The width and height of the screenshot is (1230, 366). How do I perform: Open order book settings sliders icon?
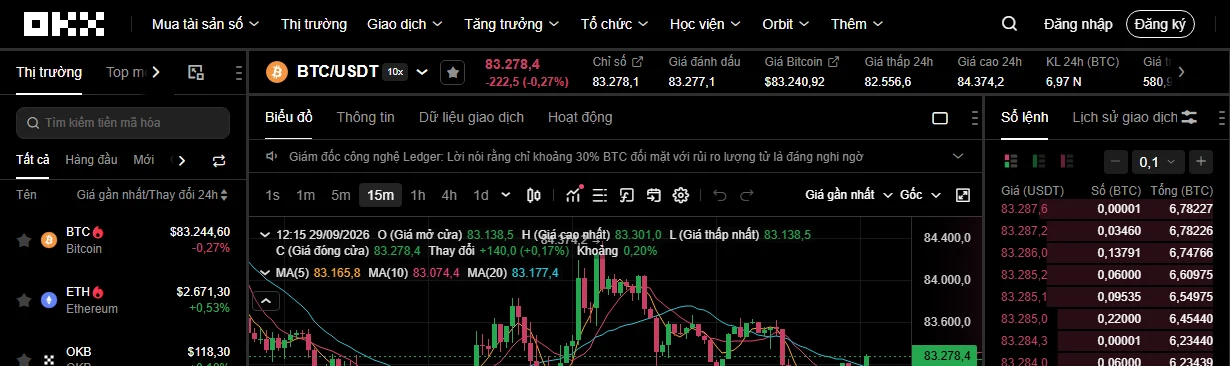click(1189, 117)
